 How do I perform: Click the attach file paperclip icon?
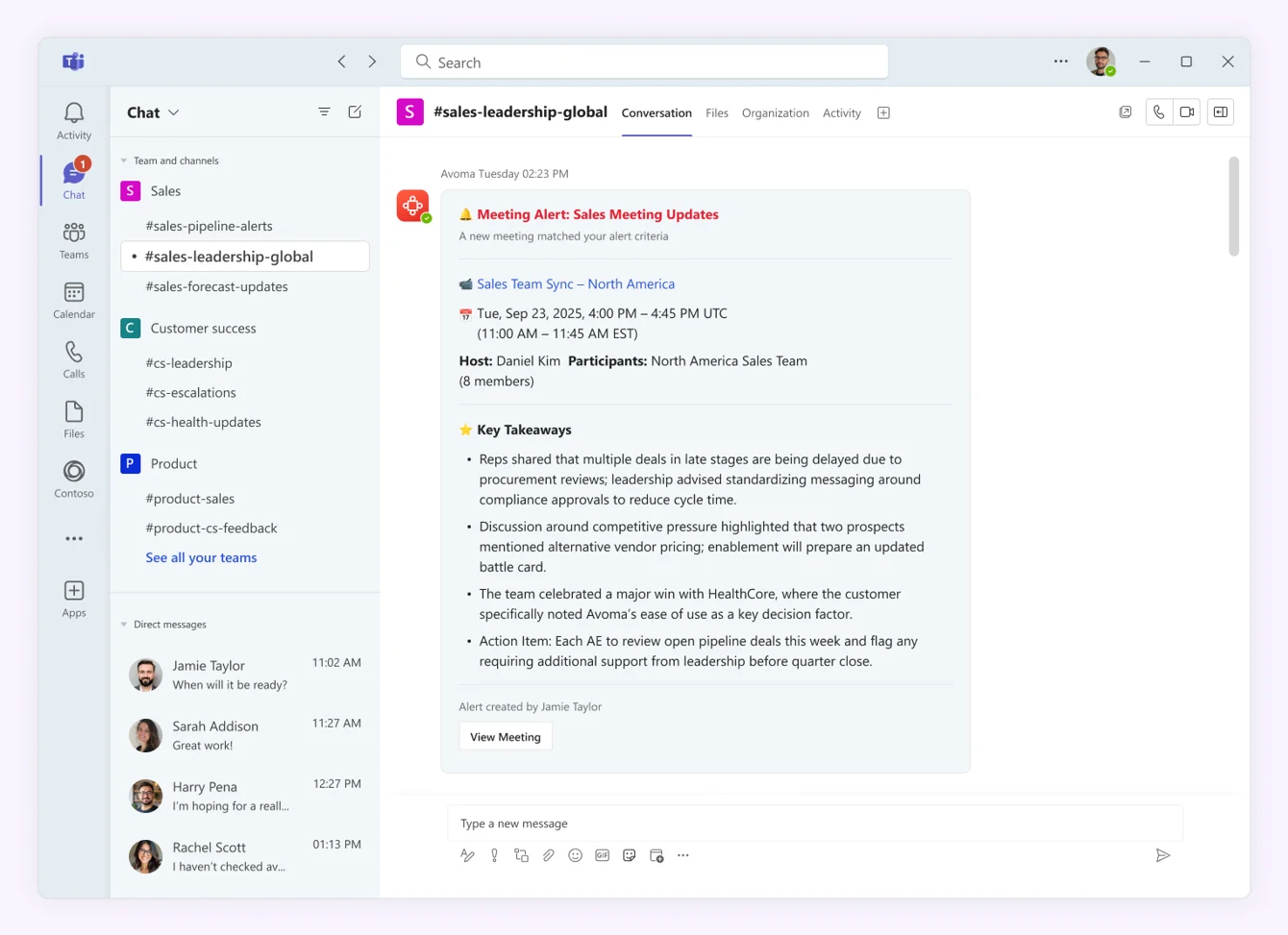[548, 855]
